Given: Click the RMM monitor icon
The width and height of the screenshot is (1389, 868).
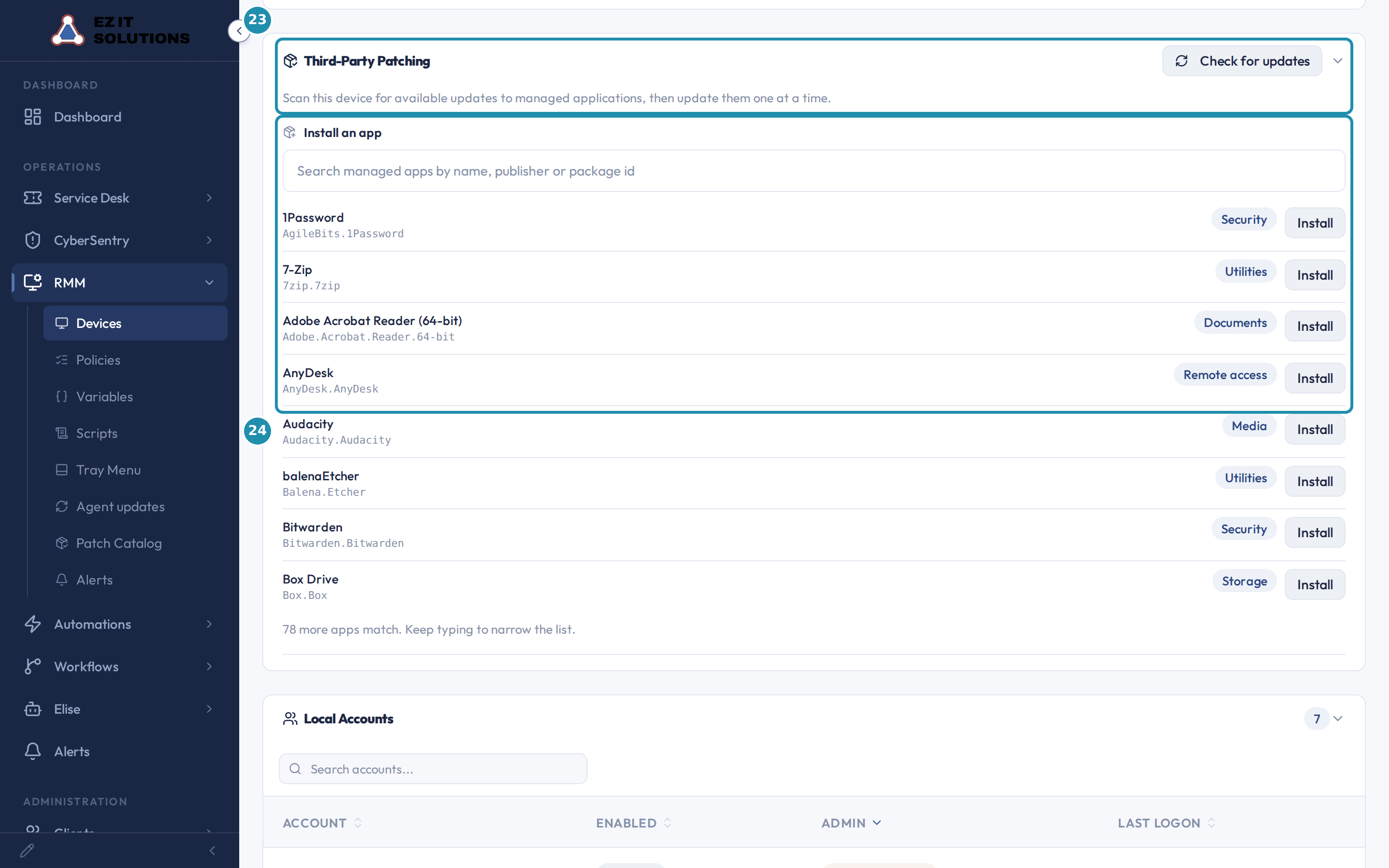Looking at the screenshot, I should (x=33, y=283).
